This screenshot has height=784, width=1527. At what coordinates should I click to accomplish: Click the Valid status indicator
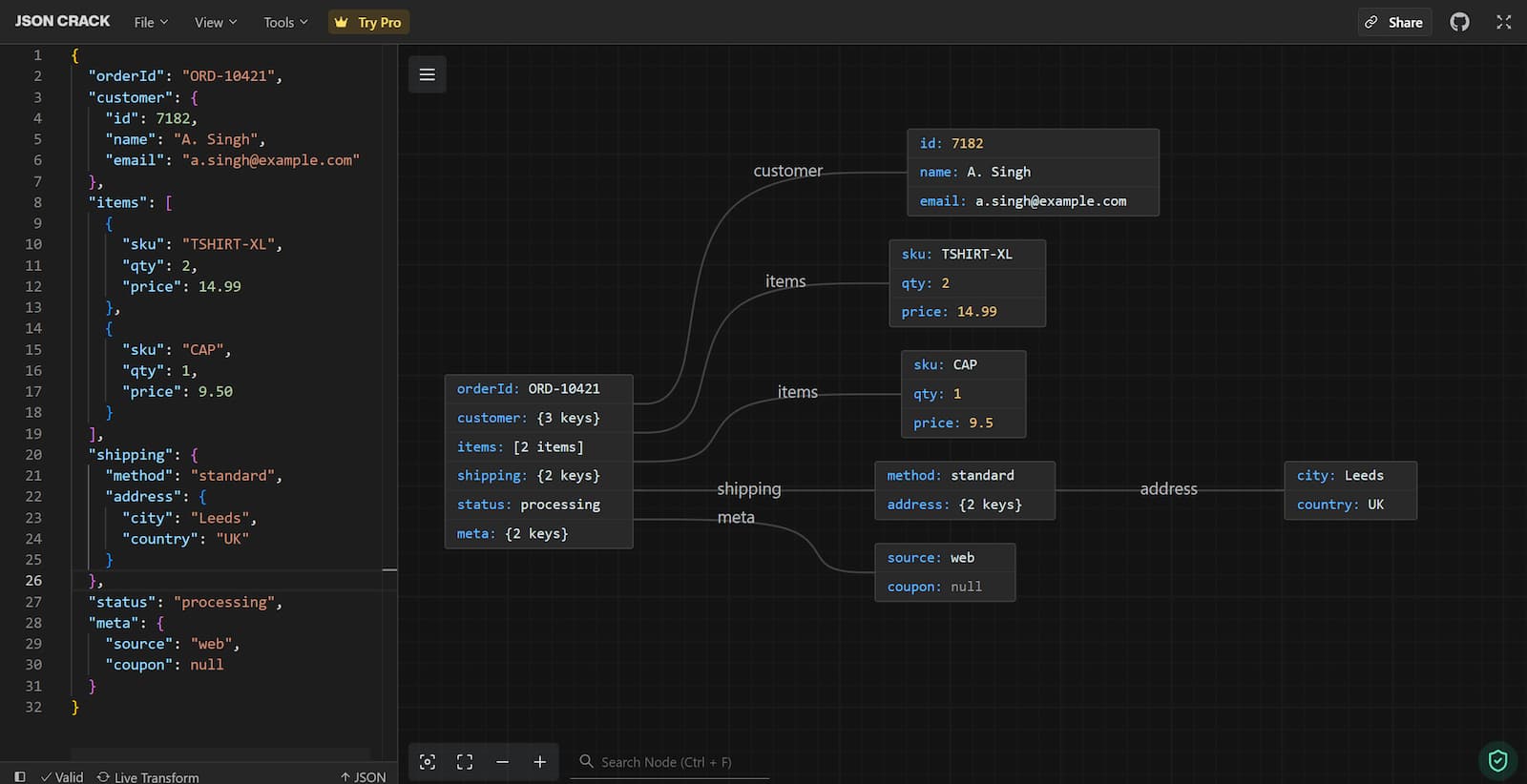click(62, 776)
